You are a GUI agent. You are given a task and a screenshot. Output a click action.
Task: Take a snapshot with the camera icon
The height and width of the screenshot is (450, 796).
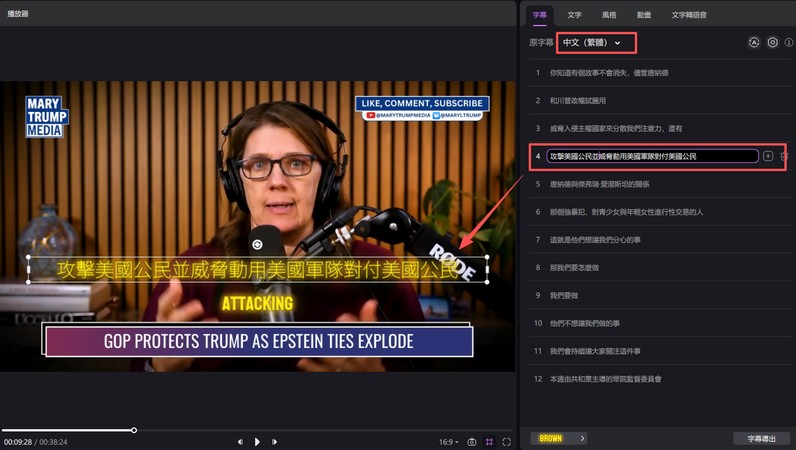472,442
